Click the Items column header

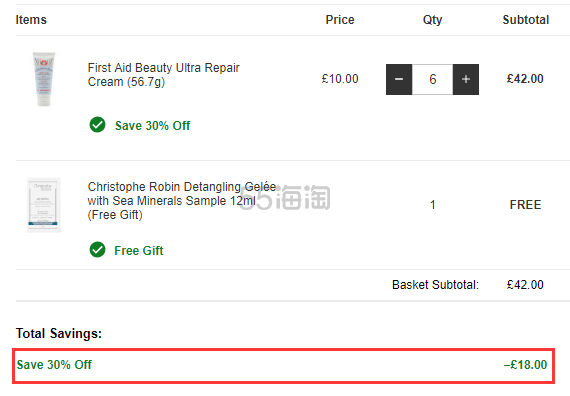tap(31, 20)
